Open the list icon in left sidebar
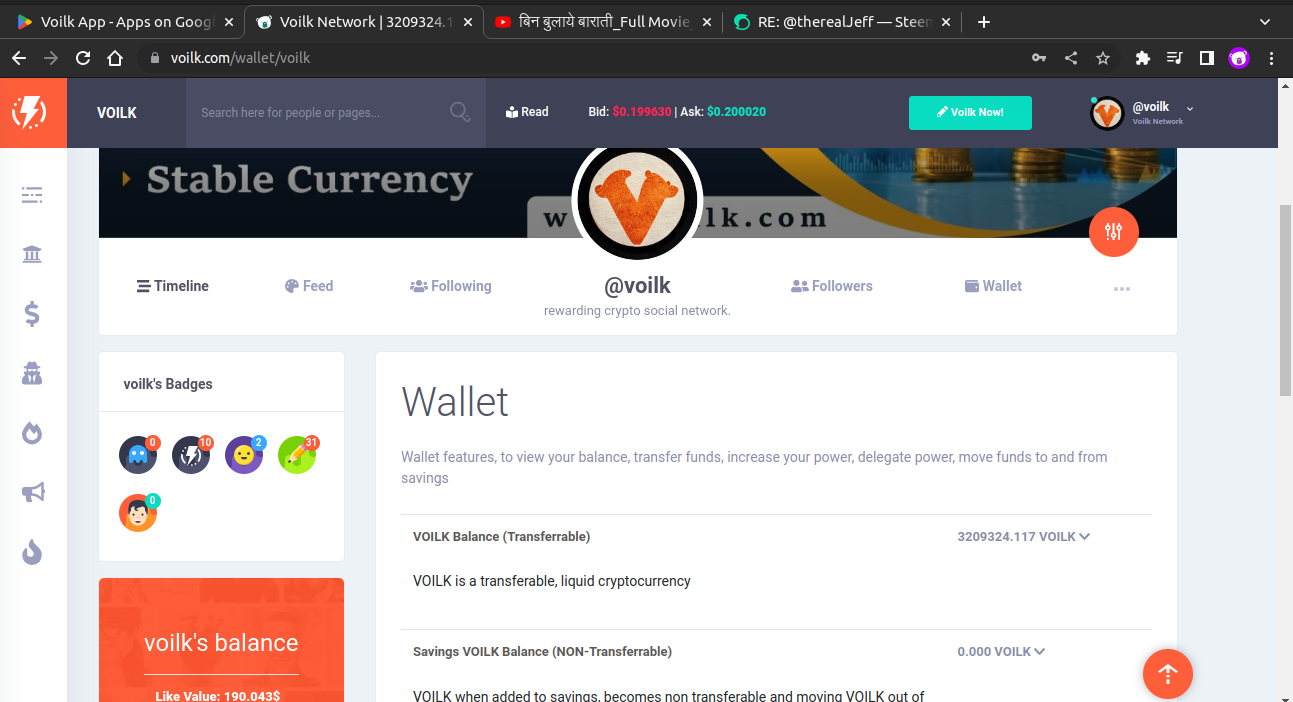The width and height of the screenshot is (1293, 702). 32,195
